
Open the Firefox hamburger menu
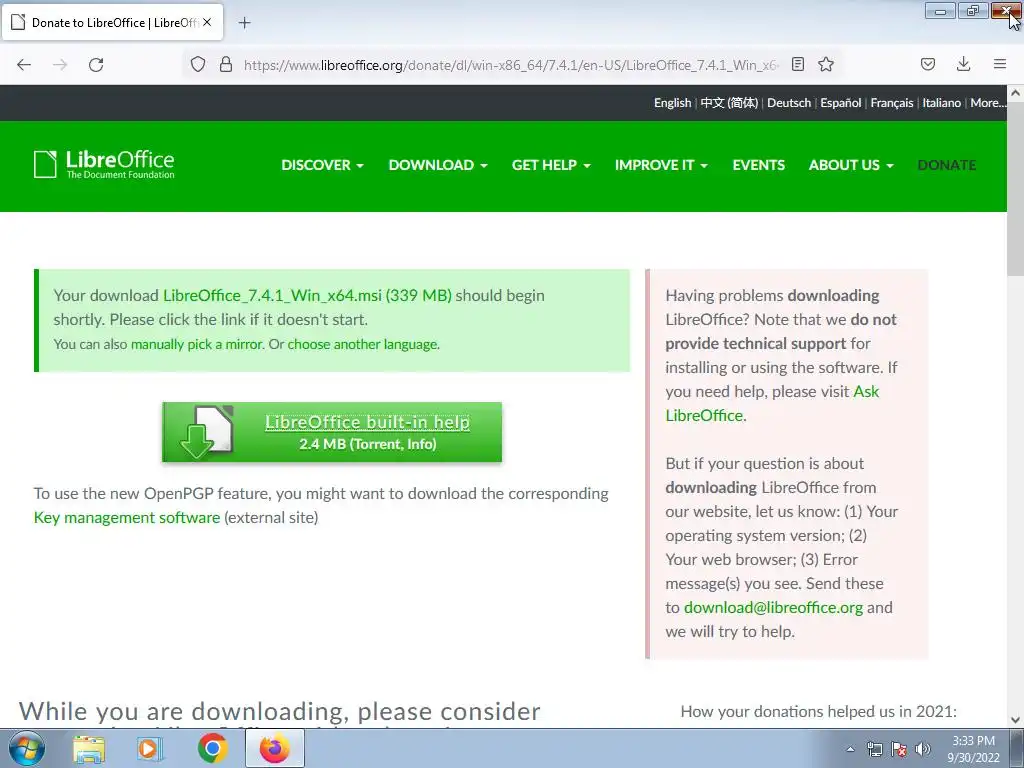tap(1000, 64)
